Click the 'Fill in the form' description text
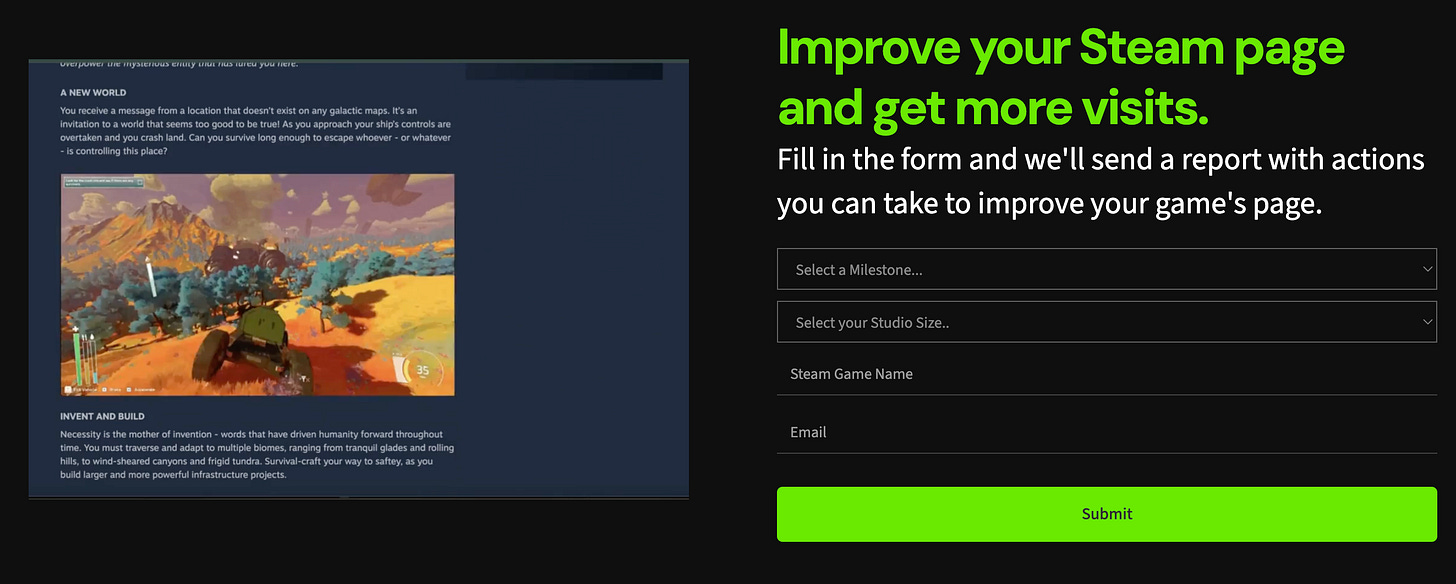Screen dimensions: 1456x584 pos(1101,181)
